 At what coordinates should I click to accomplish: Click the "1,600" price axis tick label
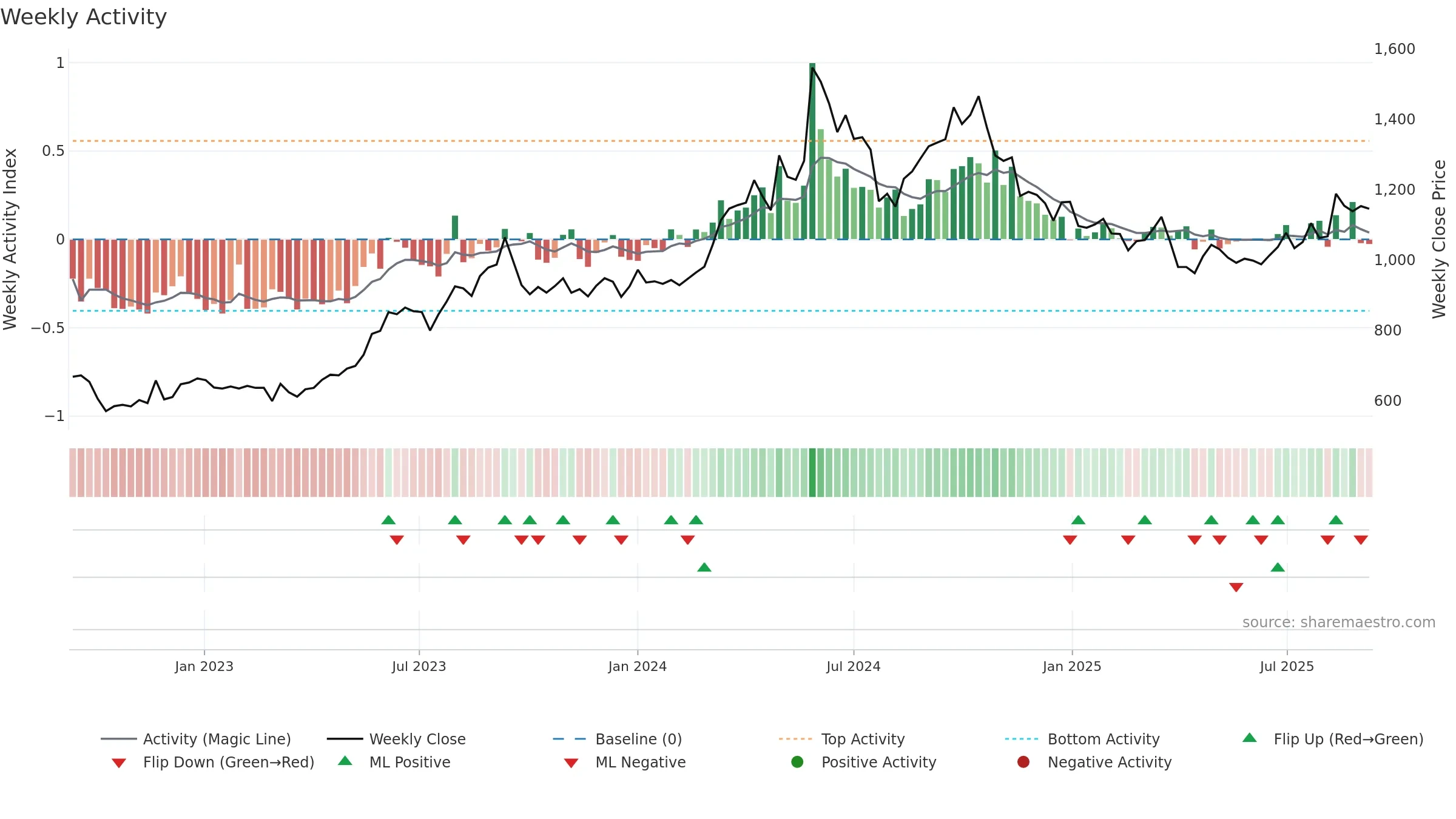[x=1395, y=49]
